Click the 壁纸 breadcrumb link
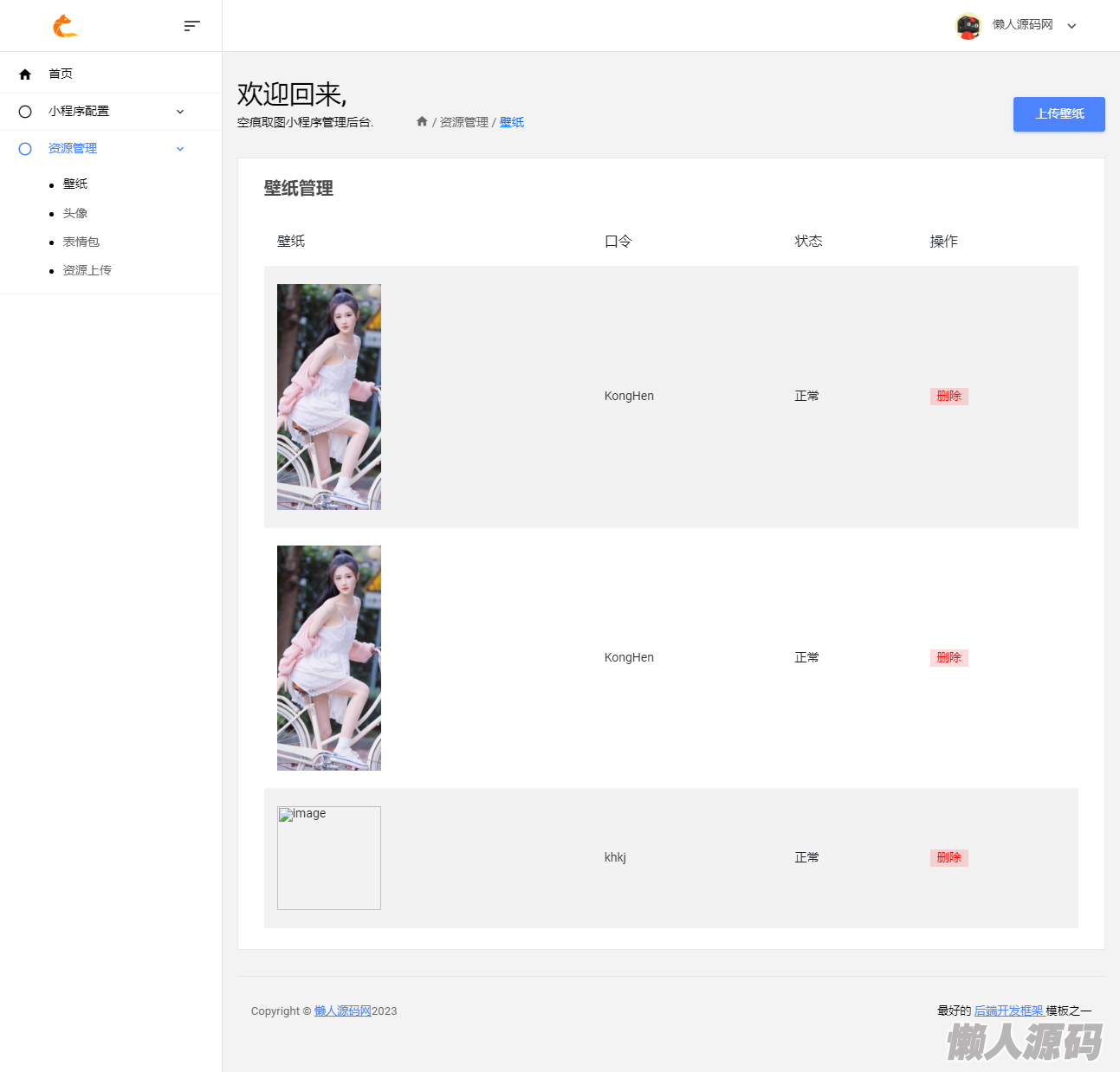The width and height of the screenshot is (1120, 1072). pyautogui.click(x=512, y=122)
